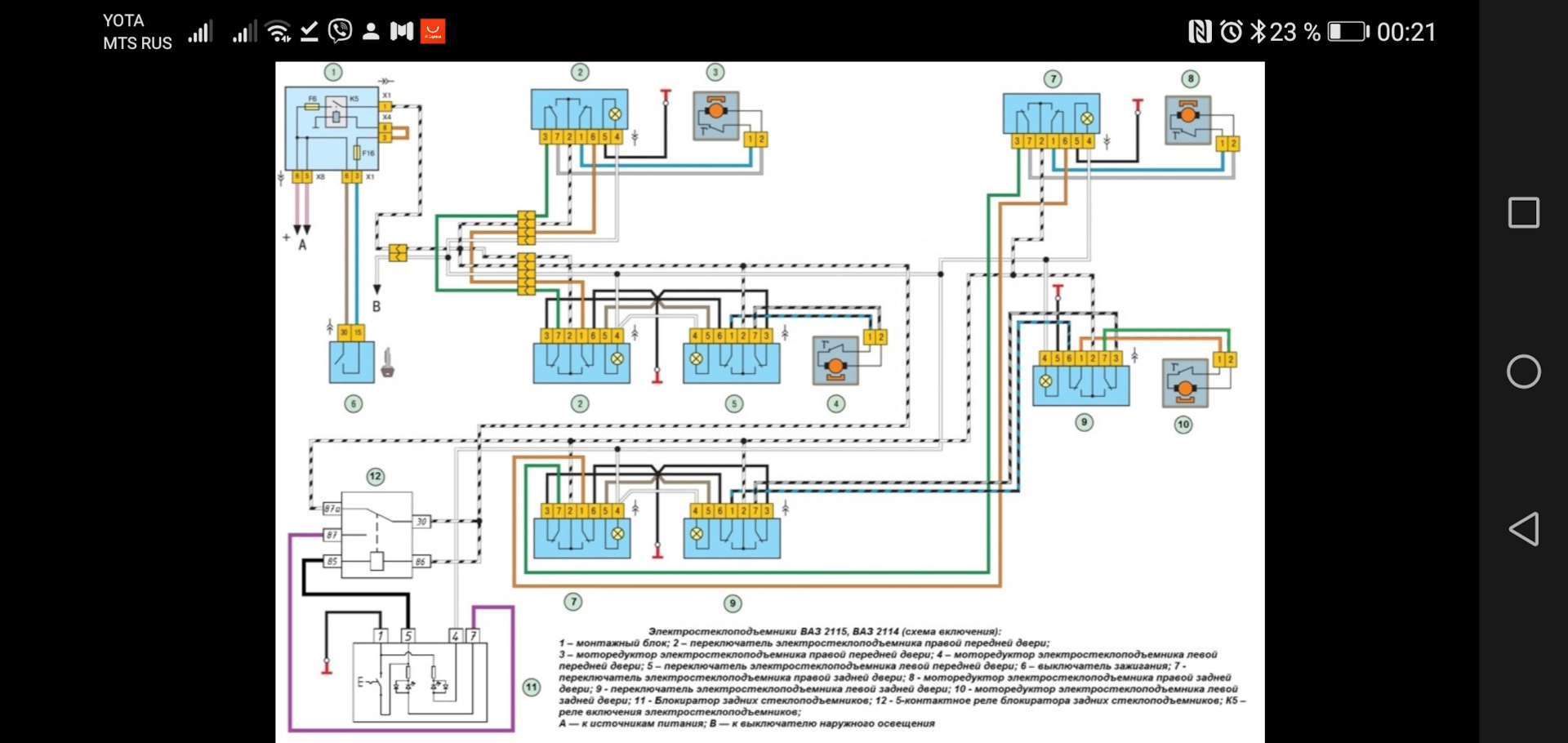This screenshot has height=743, width=1568.
Task: Tap the letter M notification icon
Action: pos(402,31)
